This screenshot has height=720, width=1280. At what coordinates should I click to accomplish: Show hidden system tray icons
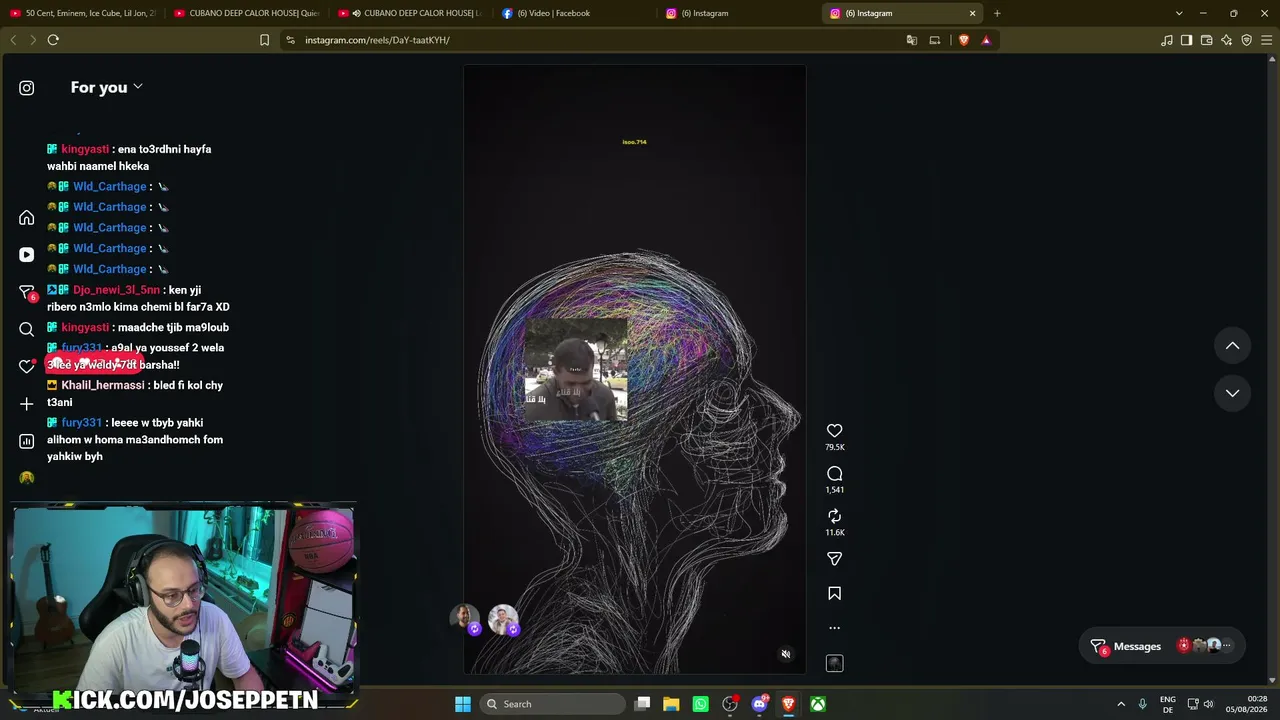point(1121,704)
